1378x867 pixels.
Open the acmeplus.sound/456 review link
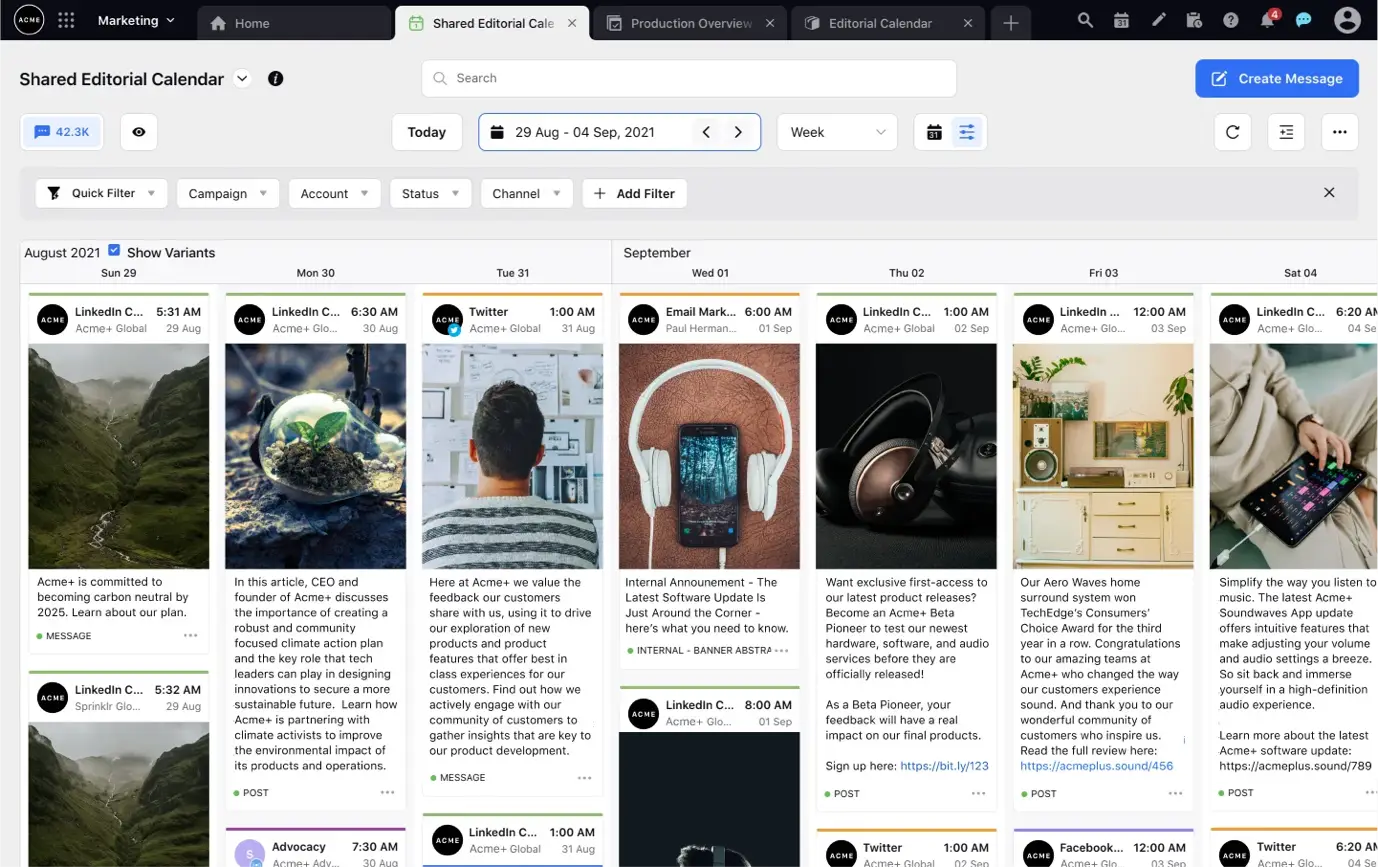[x=1097, y=766]
